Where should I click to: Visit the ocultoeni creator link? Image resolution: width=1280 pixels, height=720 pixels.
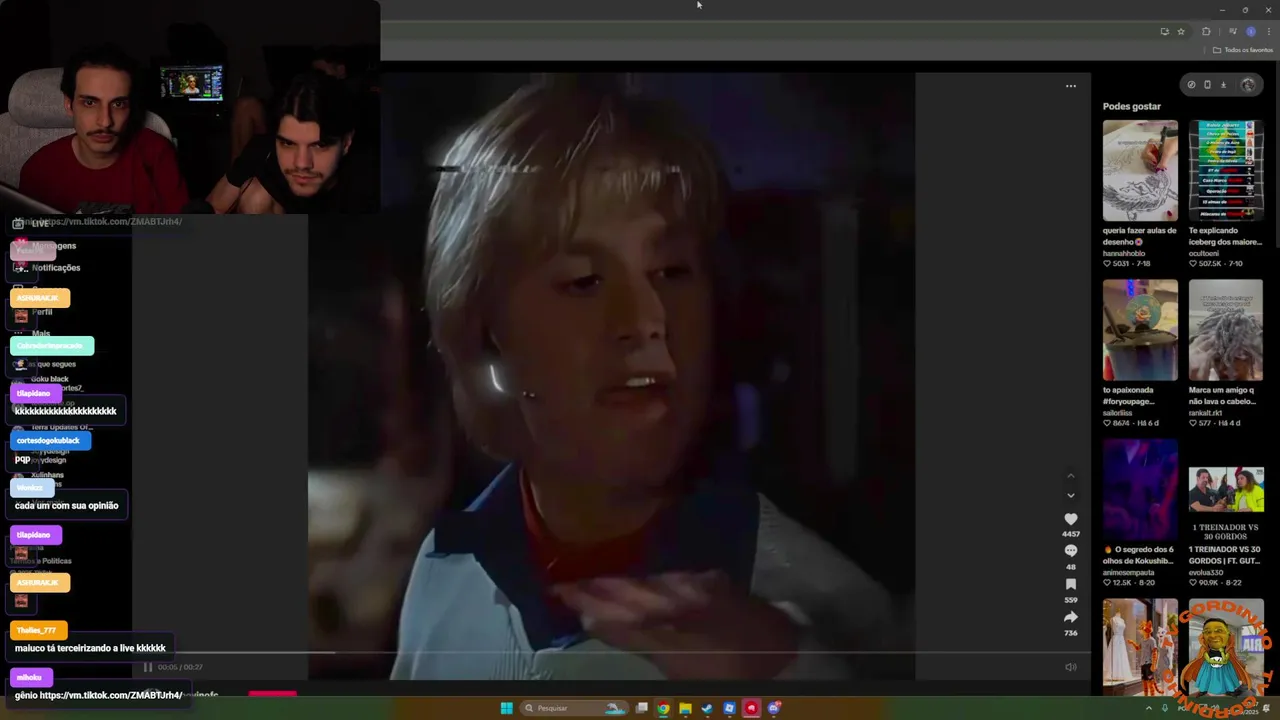[1205, 253]
